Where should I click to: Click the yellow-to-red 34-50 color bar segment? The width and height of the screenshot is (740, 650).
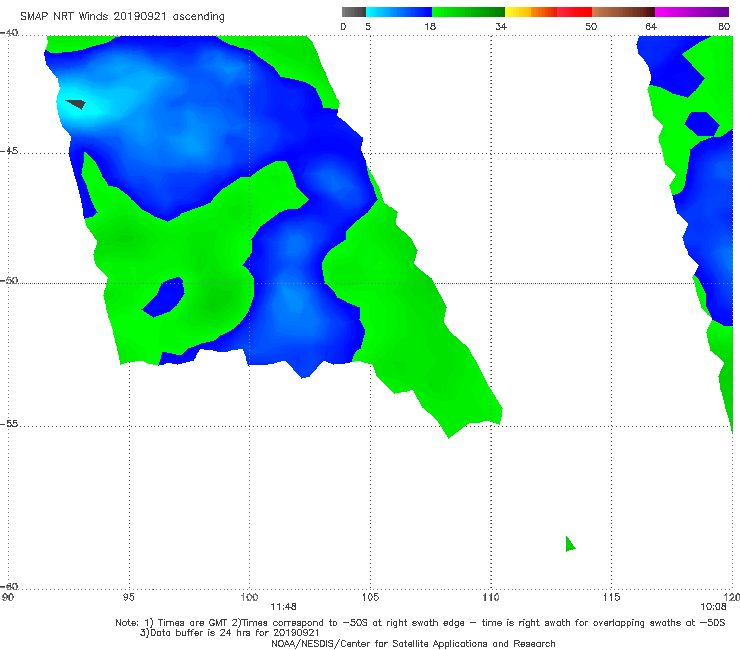pyautogui.click(x=548, y=12)
